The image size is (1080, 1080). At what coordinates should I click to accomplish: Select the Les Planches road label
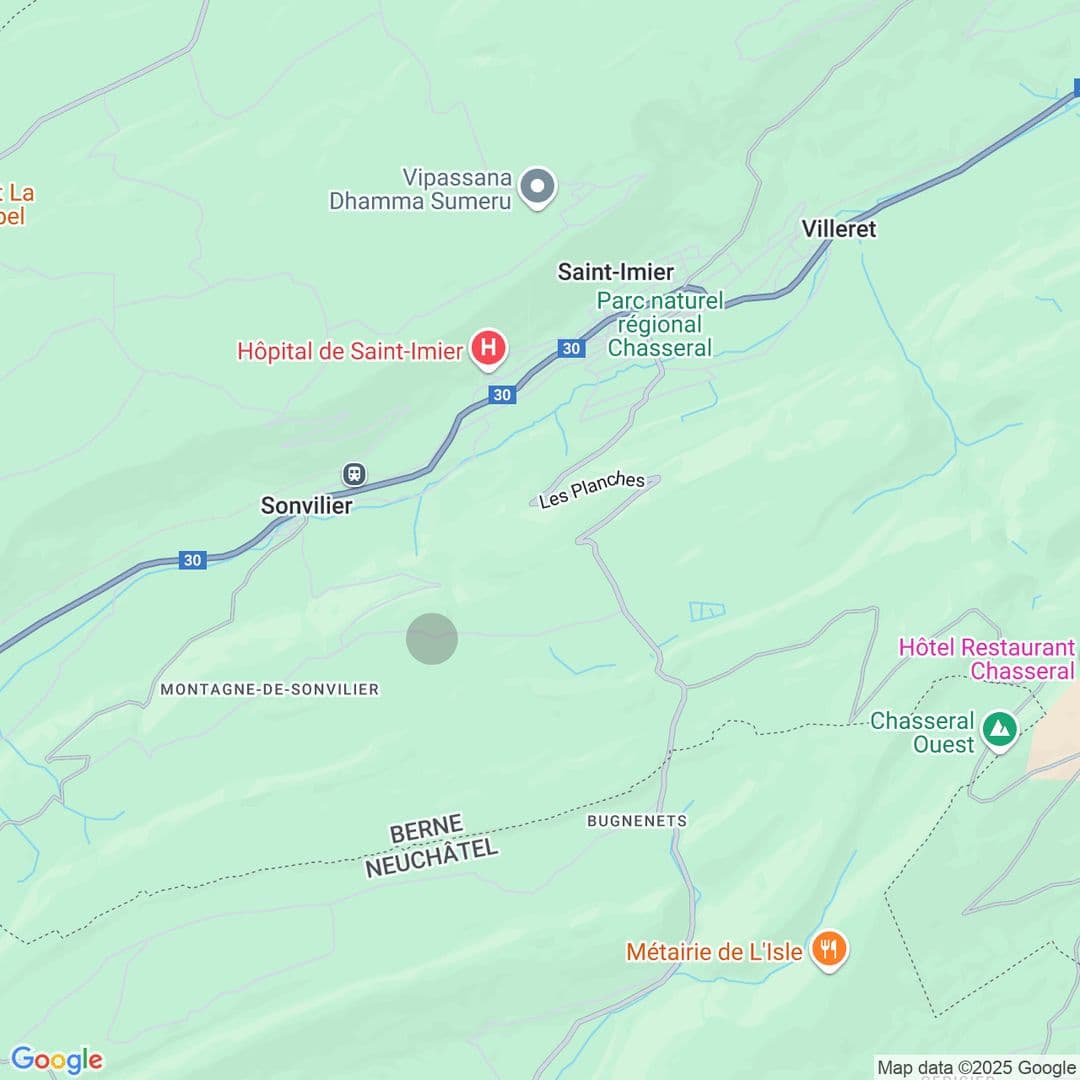(592, 490)
